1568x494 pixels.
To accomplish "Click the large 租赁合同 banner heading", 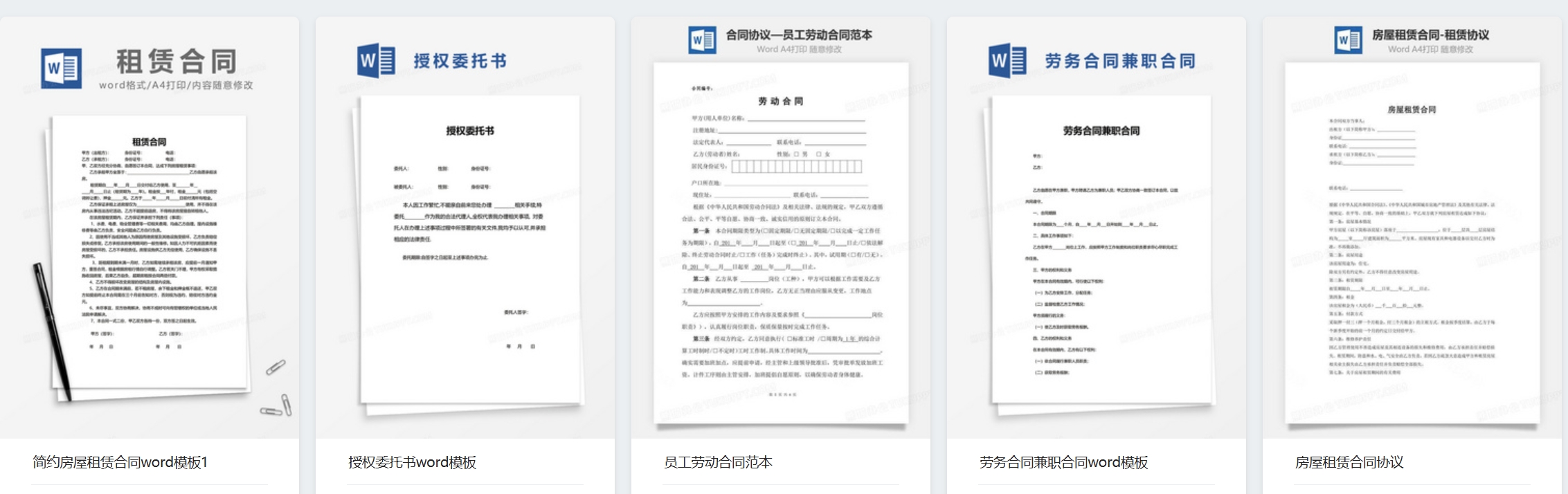I will click(x=177, y=61).
